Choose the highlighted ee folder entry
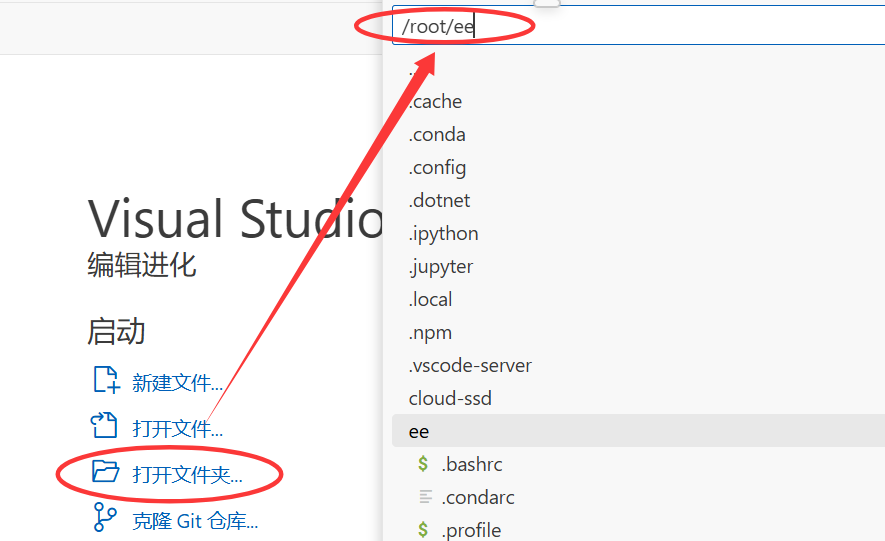This screenshot has height=541, width=885. point(638,432)
